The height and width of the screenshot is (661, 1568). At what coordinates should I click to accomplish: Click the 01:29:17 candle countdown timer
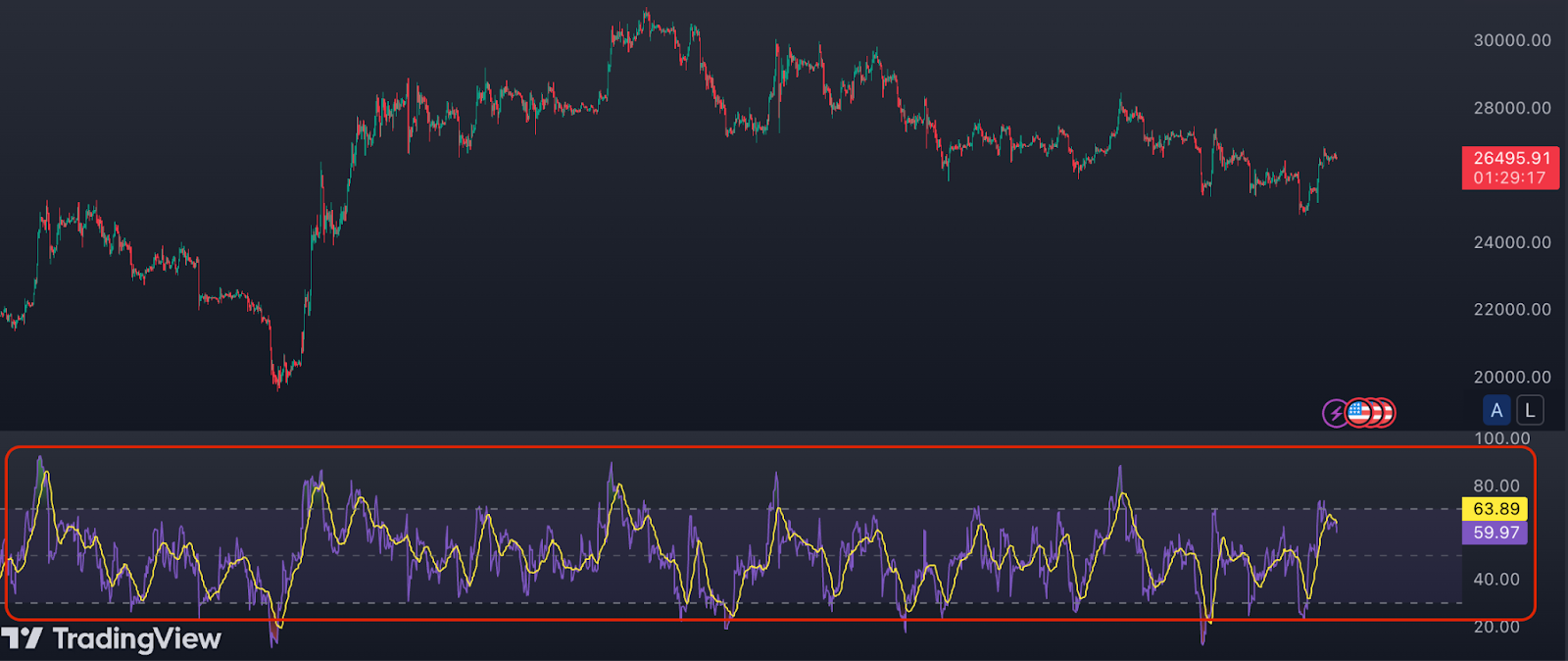pyautogui.click(x=1510, y=178)
